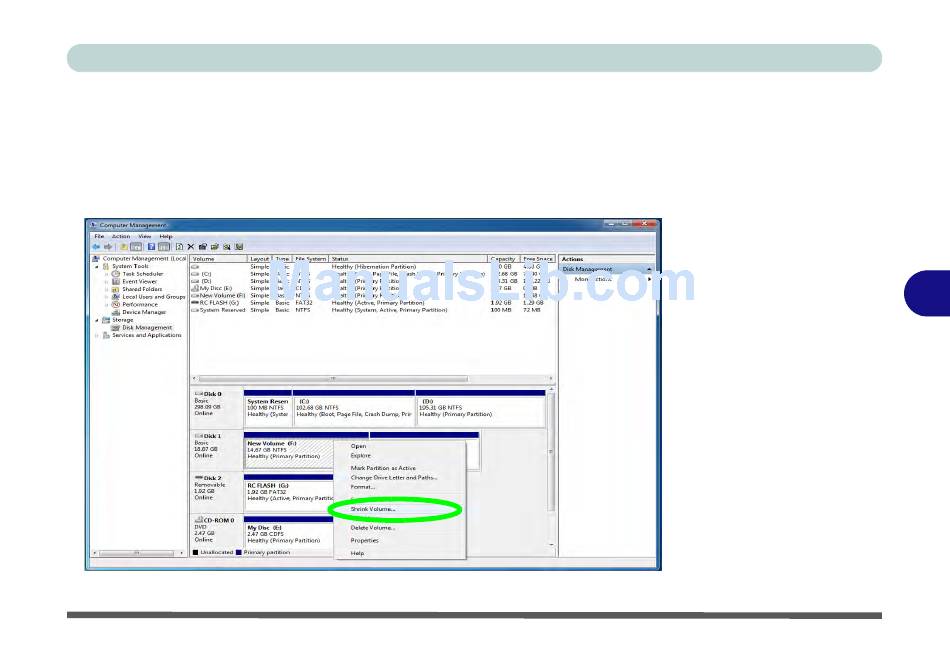950x669 pixels.
Task: Collapse the Disk Management actions section
Action: click(x=649, y=269)
